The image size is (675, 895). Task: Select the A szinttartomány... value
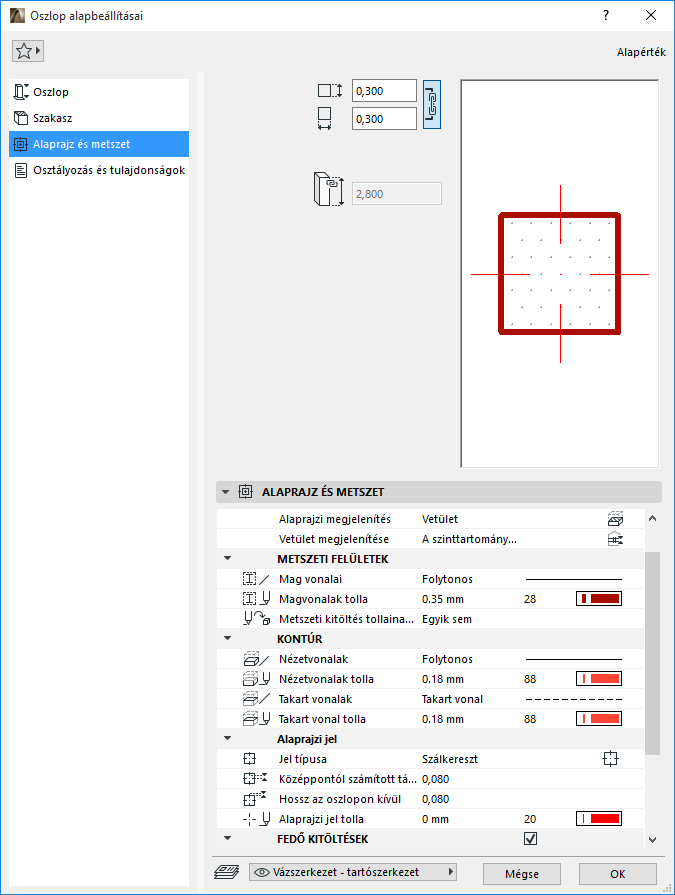(x=469, y=539)
